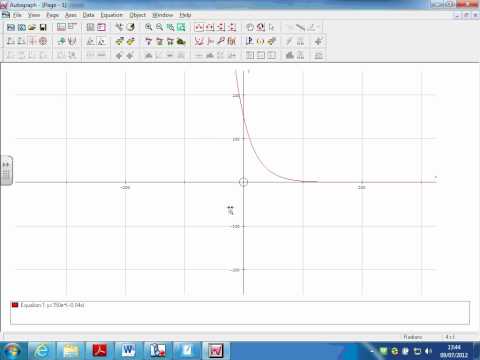The height and width of the screenshot is (360, 480).
Task: Create a new 1D statistics page
Action: (11, 27)
